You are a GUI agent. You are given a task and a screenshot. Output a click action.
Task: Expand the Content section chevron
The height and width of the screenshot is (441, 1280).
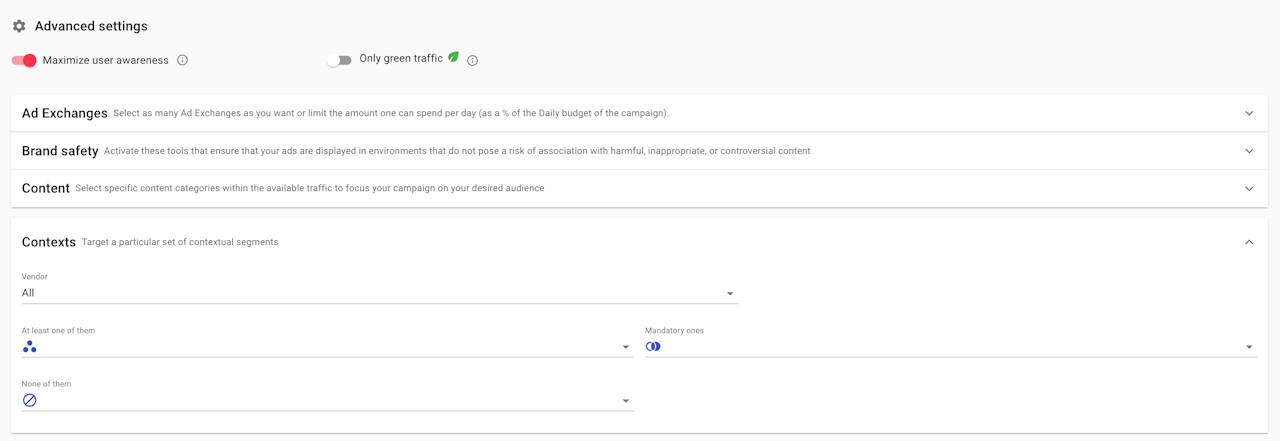[1249, 188]
